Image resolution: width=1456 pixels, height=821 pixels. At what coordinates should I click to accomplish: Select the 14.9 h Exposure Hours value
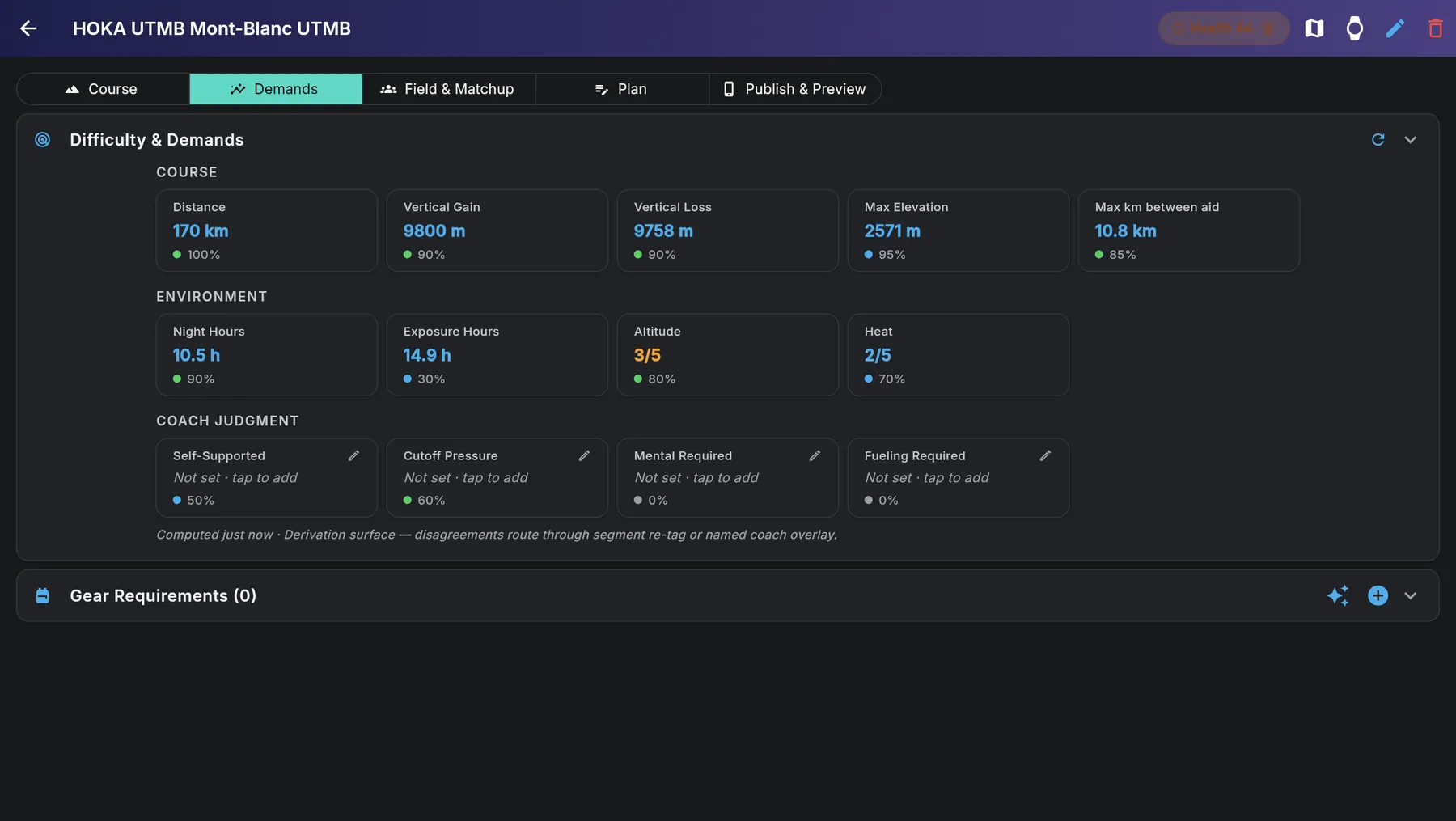click(x=427, y=356)
